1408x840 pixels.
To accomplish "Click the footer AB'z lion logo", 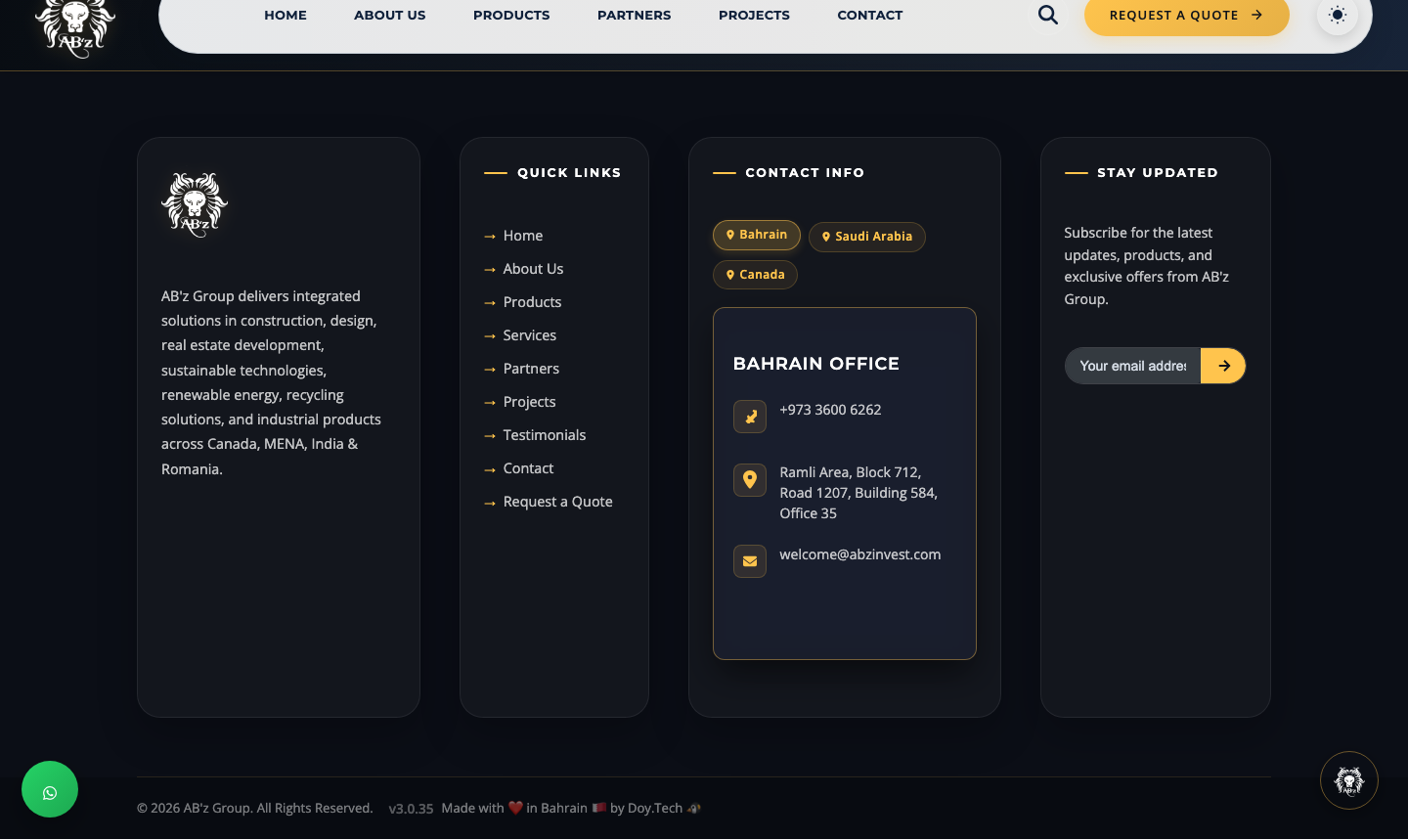I will pos(195,204).
